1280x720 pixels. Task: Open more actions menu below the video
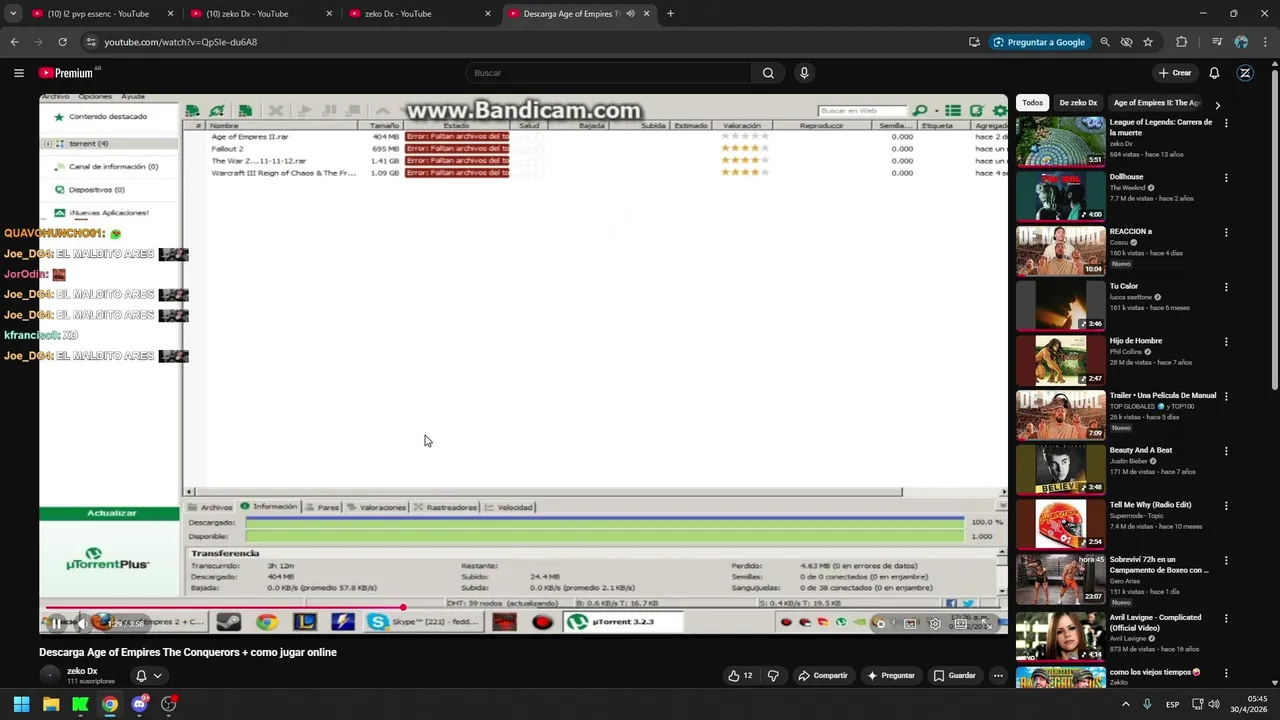coord(998,675)
